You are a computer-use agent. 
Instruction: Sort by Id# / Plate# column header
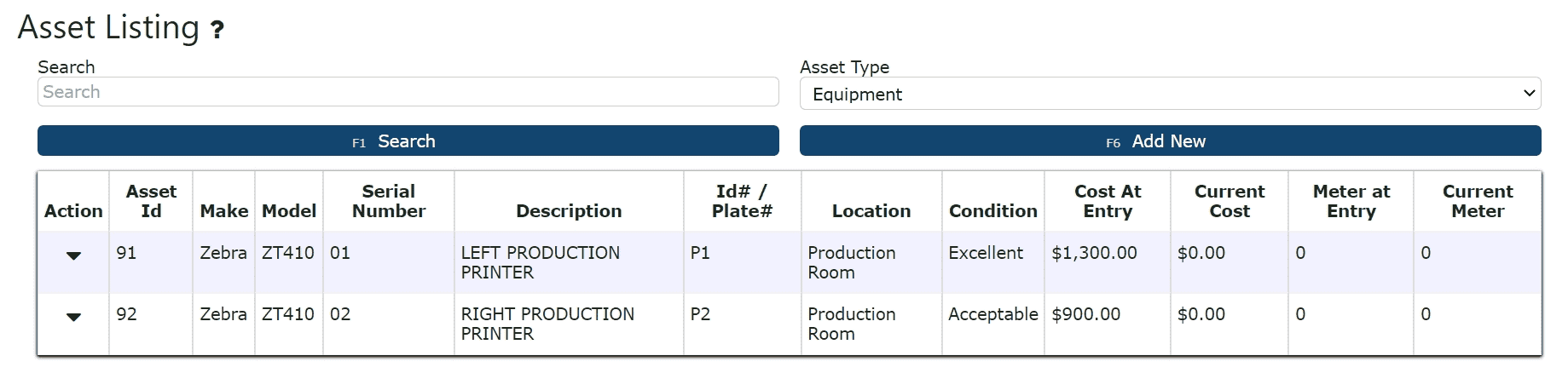(x=742, y=201)
